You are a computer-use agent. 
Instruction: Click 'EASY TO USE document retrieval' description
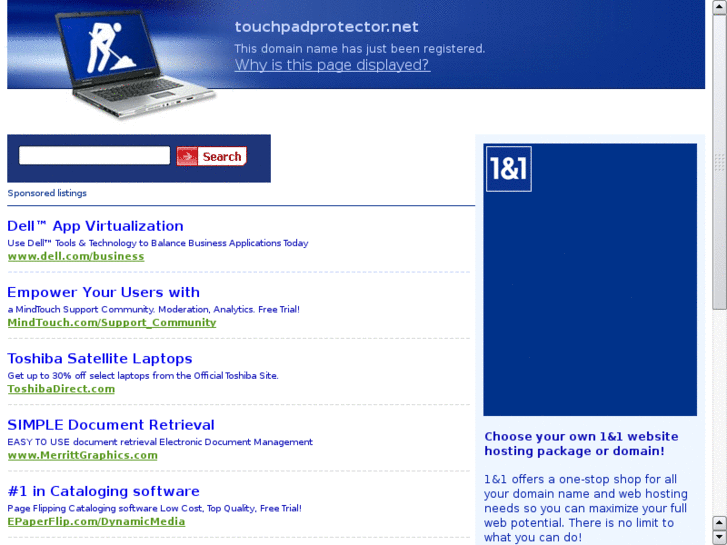pos(160,442)
